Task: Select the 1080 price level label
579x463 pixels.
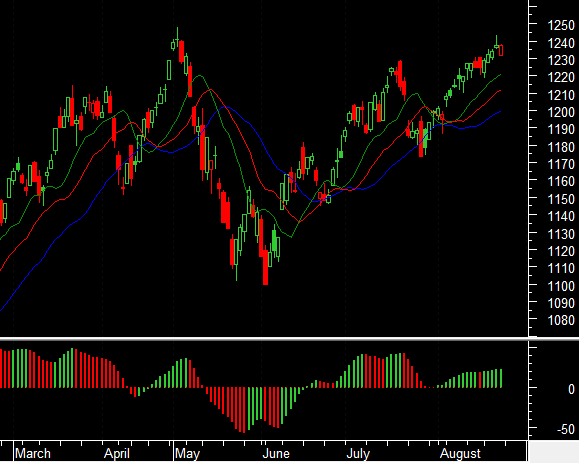Action: pos(561,320)
